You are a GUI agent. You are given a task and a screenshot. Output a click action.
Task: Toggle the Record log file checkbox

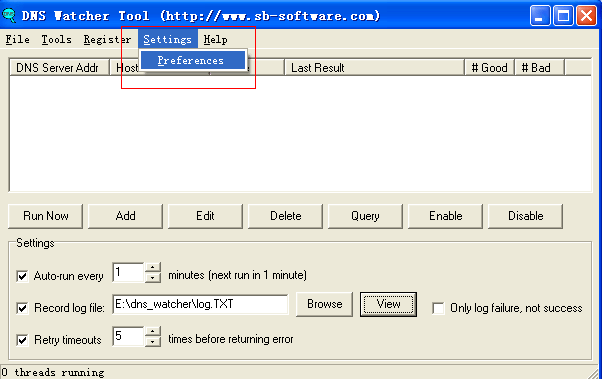click(22, 308)
